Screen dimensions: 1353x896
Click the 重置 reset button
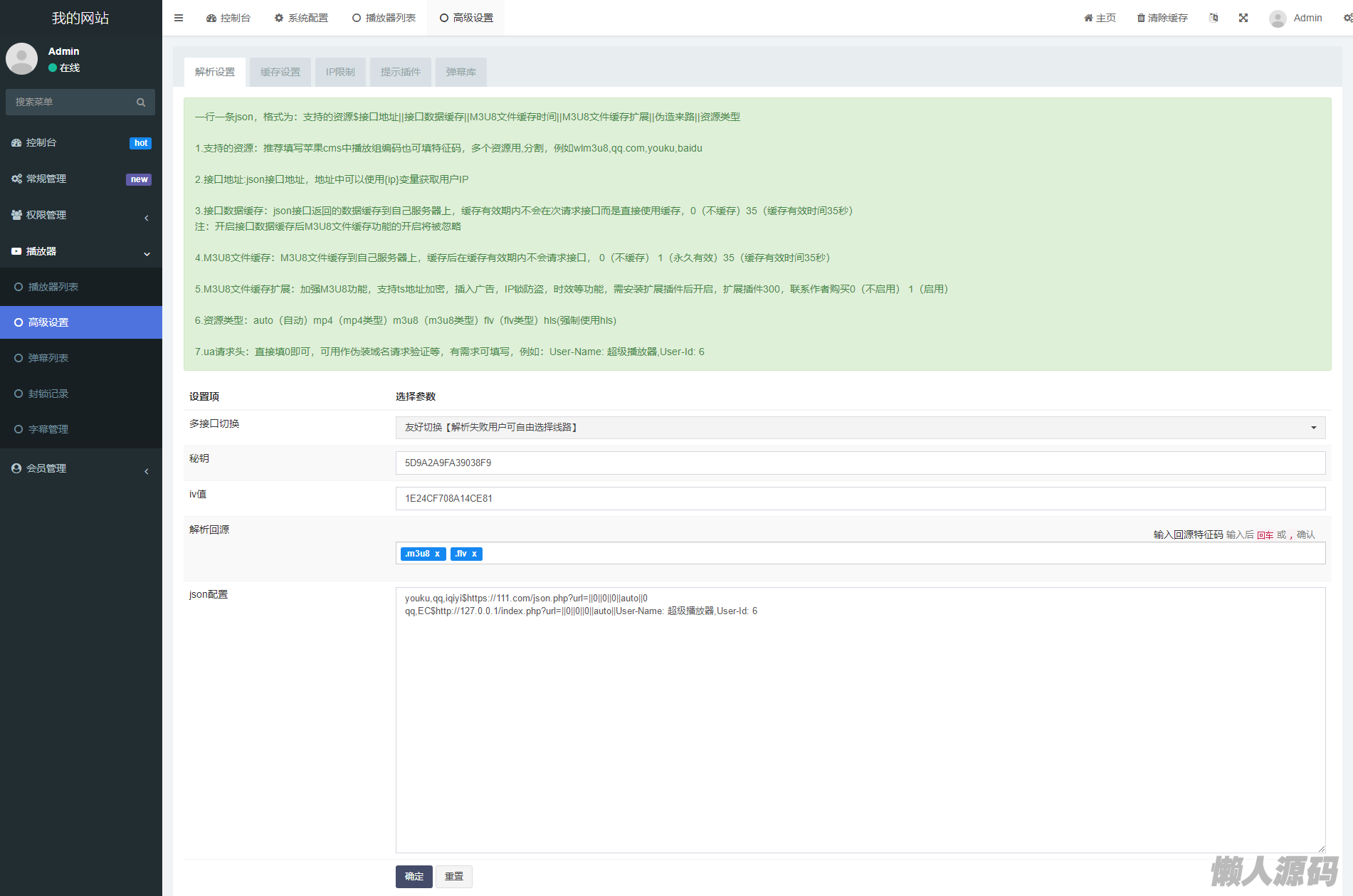(454, 877)
